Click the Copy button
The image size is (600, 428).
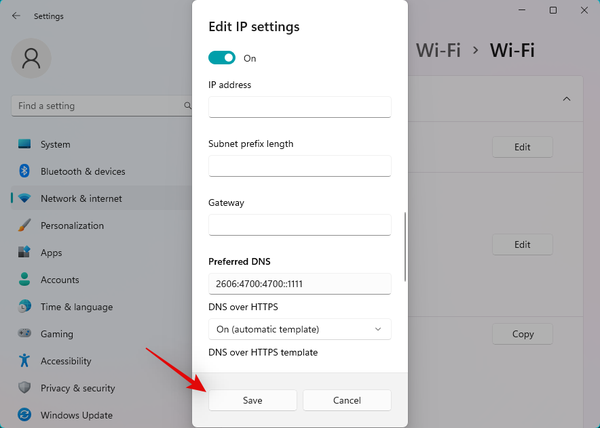522,334
